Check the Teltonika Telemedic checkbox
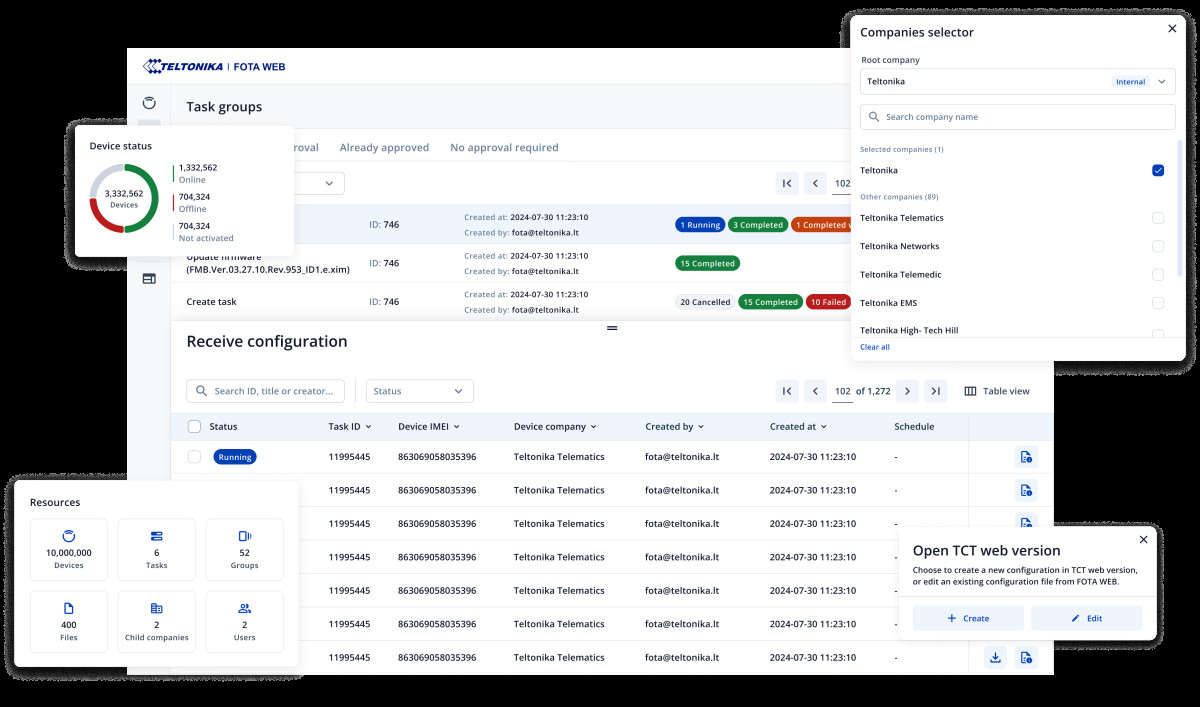The height and width of the screenshot is (707, 1200). (1158, 274)
